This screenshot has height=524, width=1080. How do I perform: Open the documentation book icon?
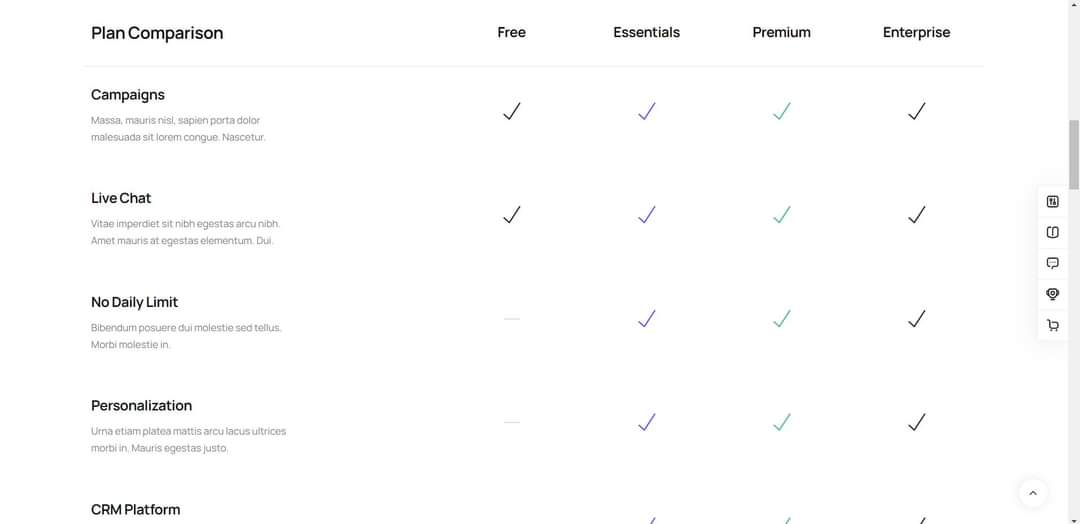(1052, 232)
